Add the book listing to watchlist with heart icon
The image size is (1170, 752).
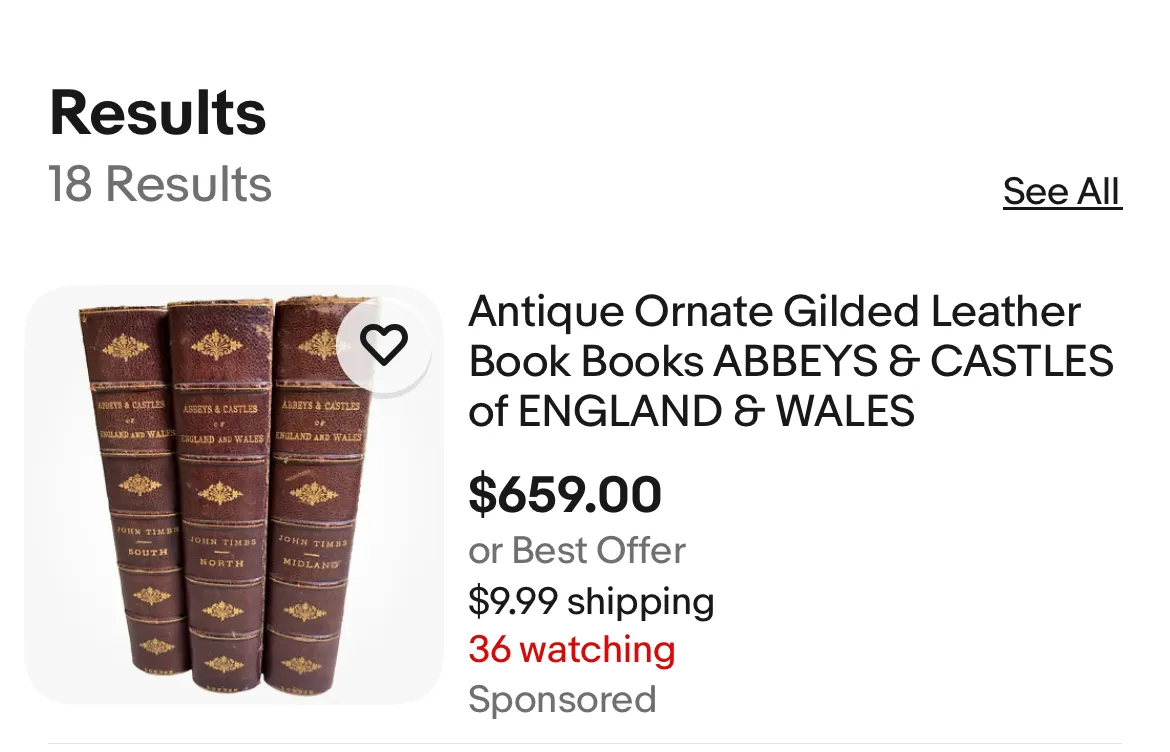[x=384, y=345]
